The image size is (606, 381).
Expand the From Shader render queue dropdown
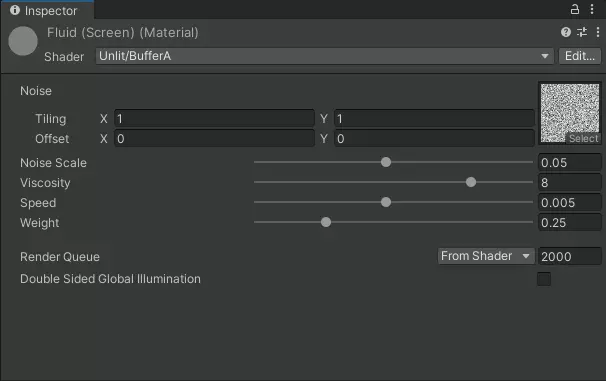486,256
